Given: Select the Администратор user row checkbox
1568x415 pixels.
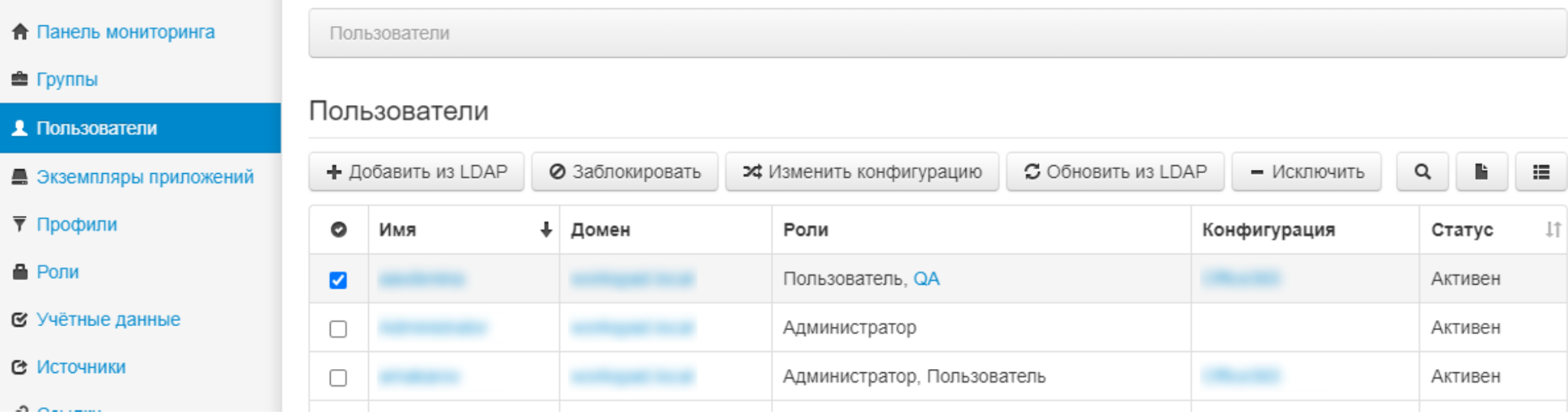Looking at the screenshot, I should click(x=338, y=329).
